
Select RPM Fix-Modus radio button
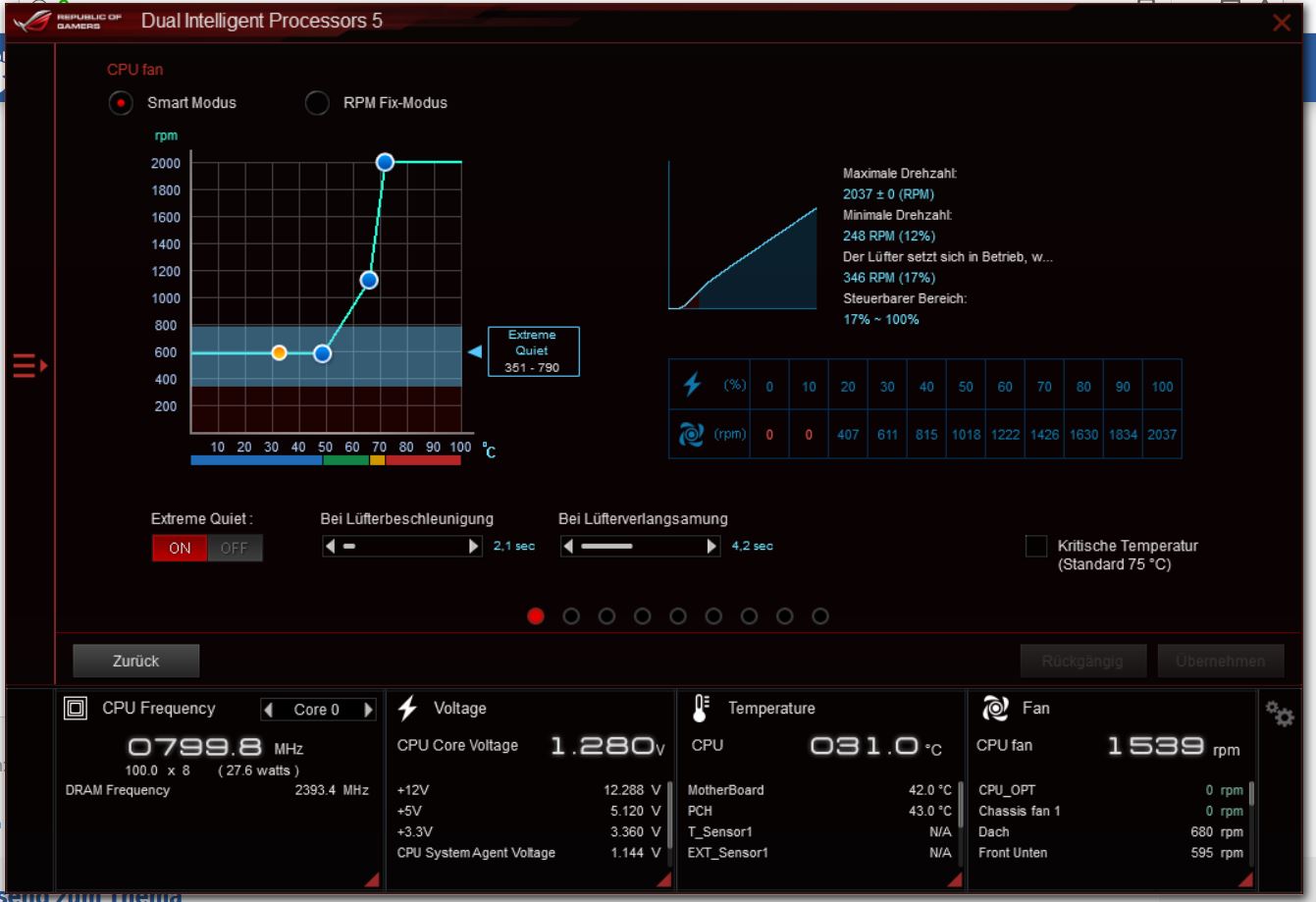point(317,103)
